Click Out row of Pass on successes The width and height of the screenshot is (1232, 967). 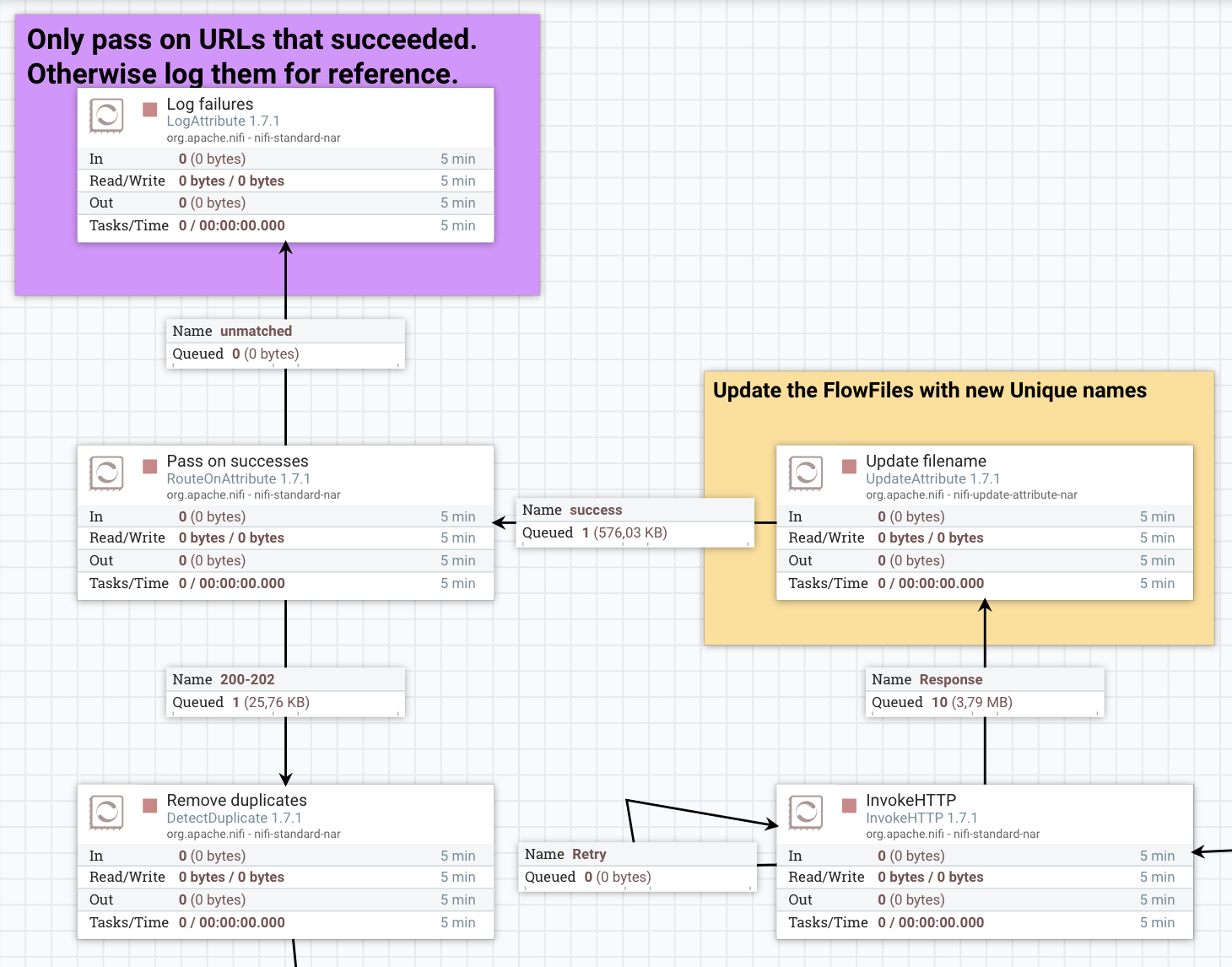tap(285, 560)
